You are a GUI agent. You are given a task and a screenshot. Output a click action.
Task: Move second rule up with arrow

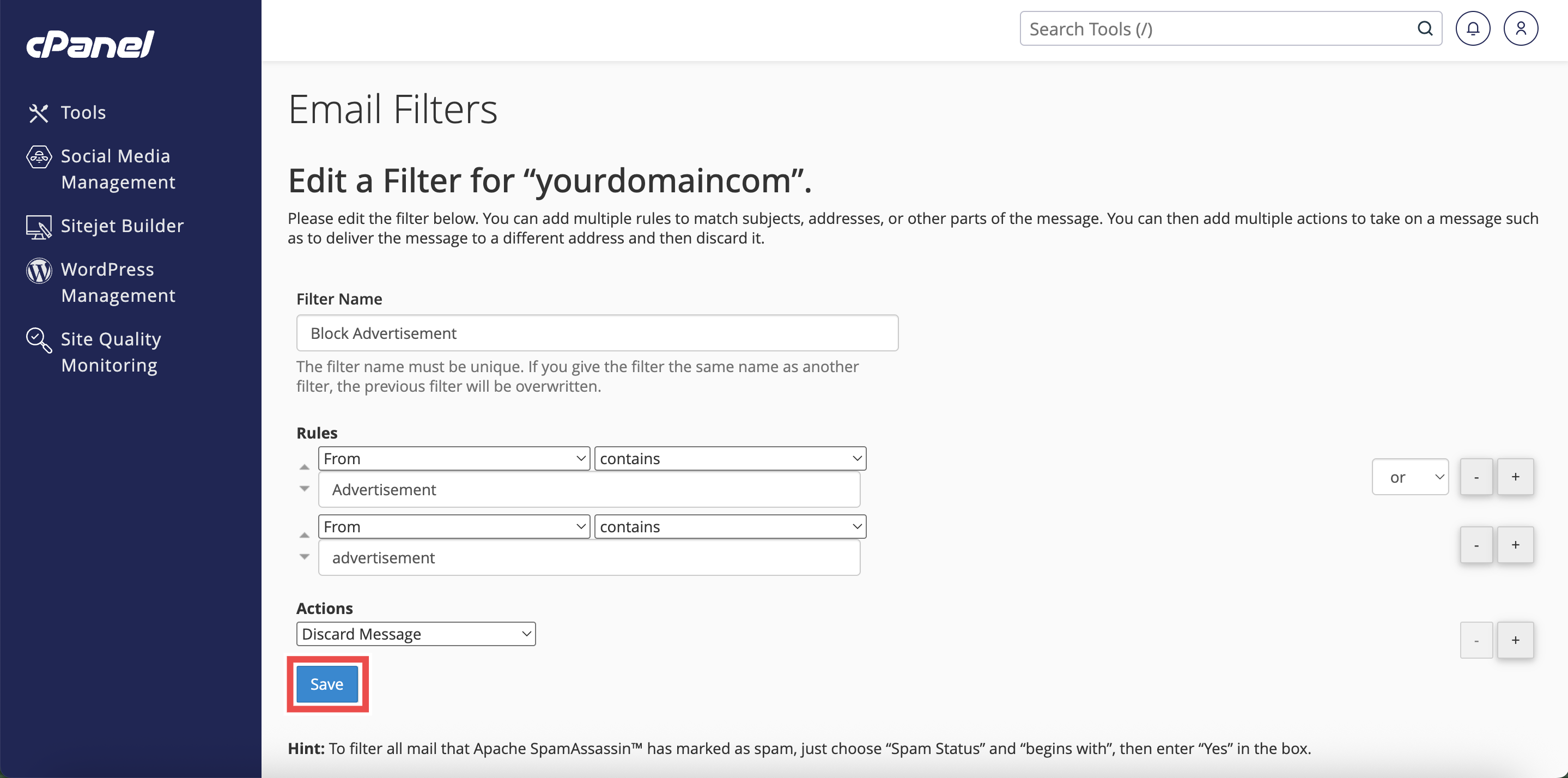305,535
